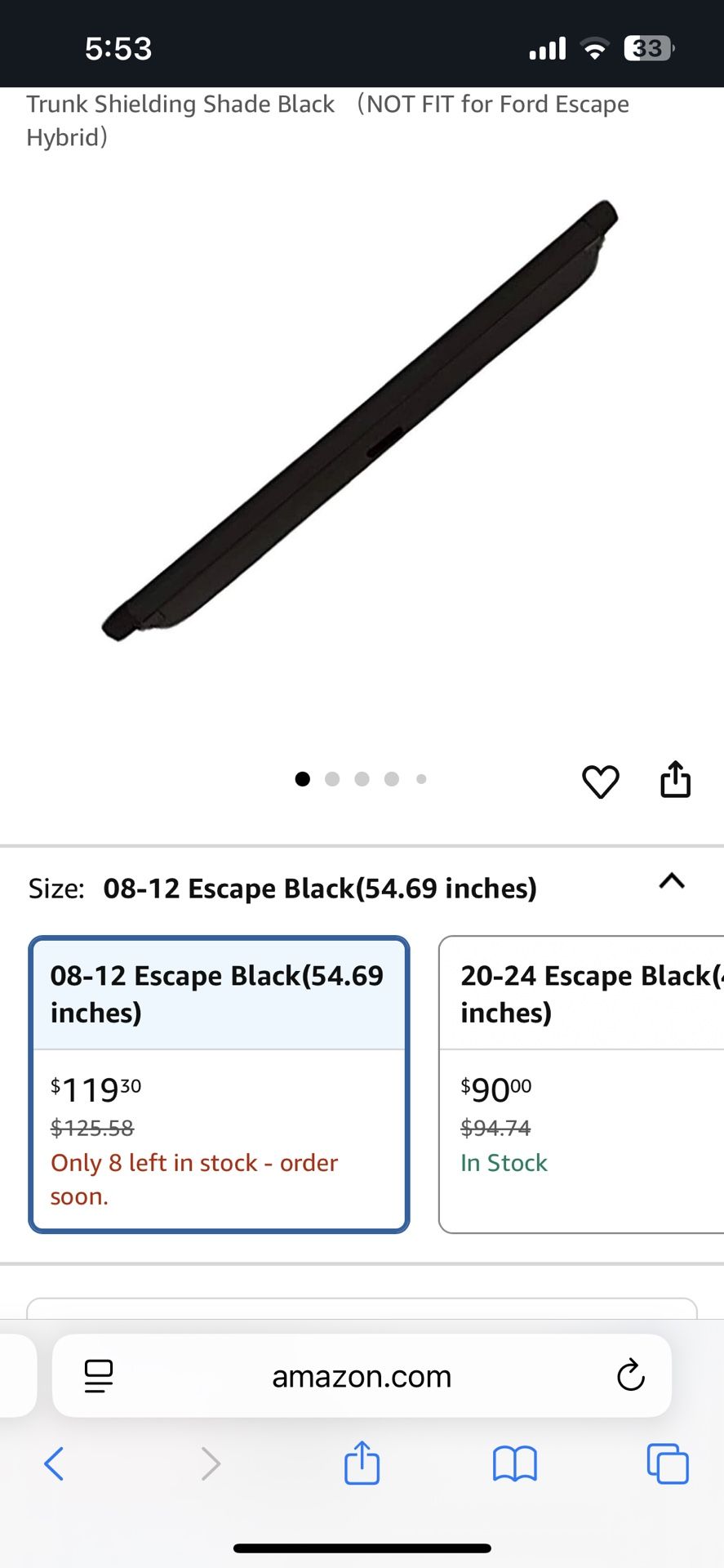Tap the product share icon
The image size is (724, 1568).
click(675, 780)
